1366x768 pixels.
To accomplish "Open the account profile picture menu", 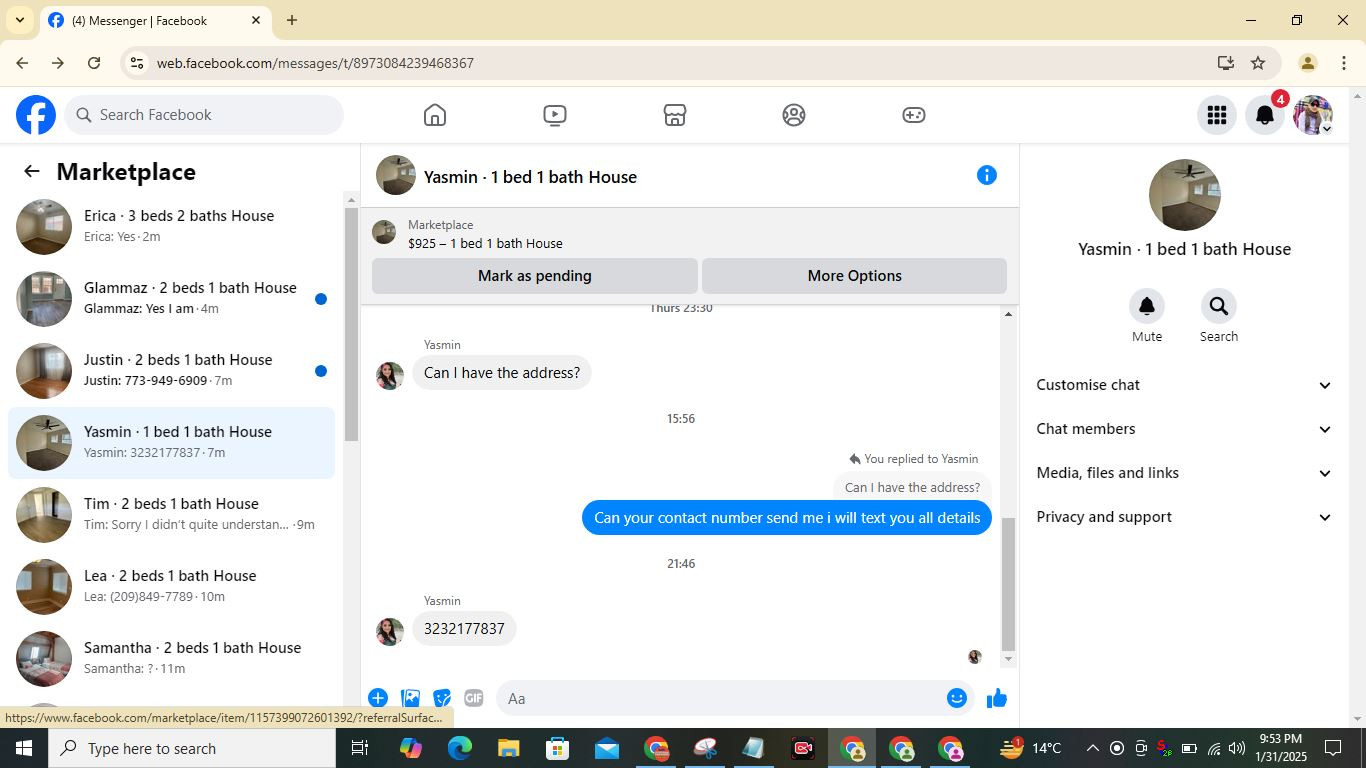I will [1313, 115].
